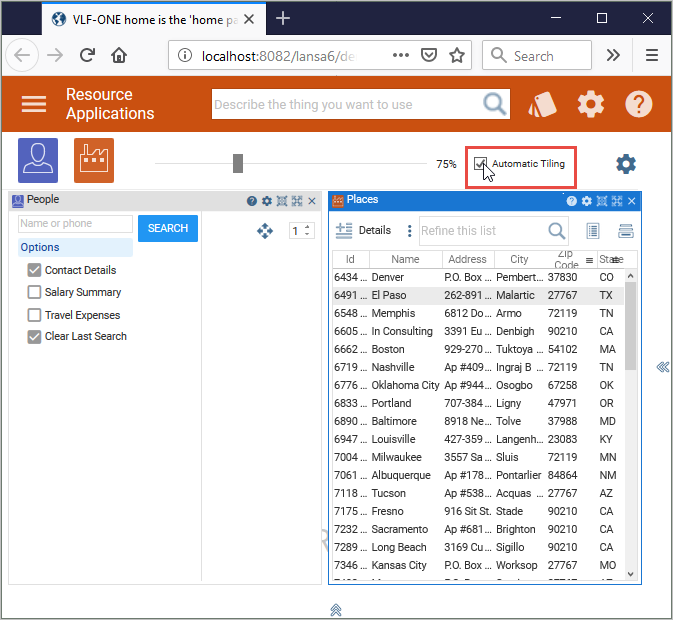The image size is (673, 620).
Task: Sort the list by City column
Action: click(x=519, y=259)
